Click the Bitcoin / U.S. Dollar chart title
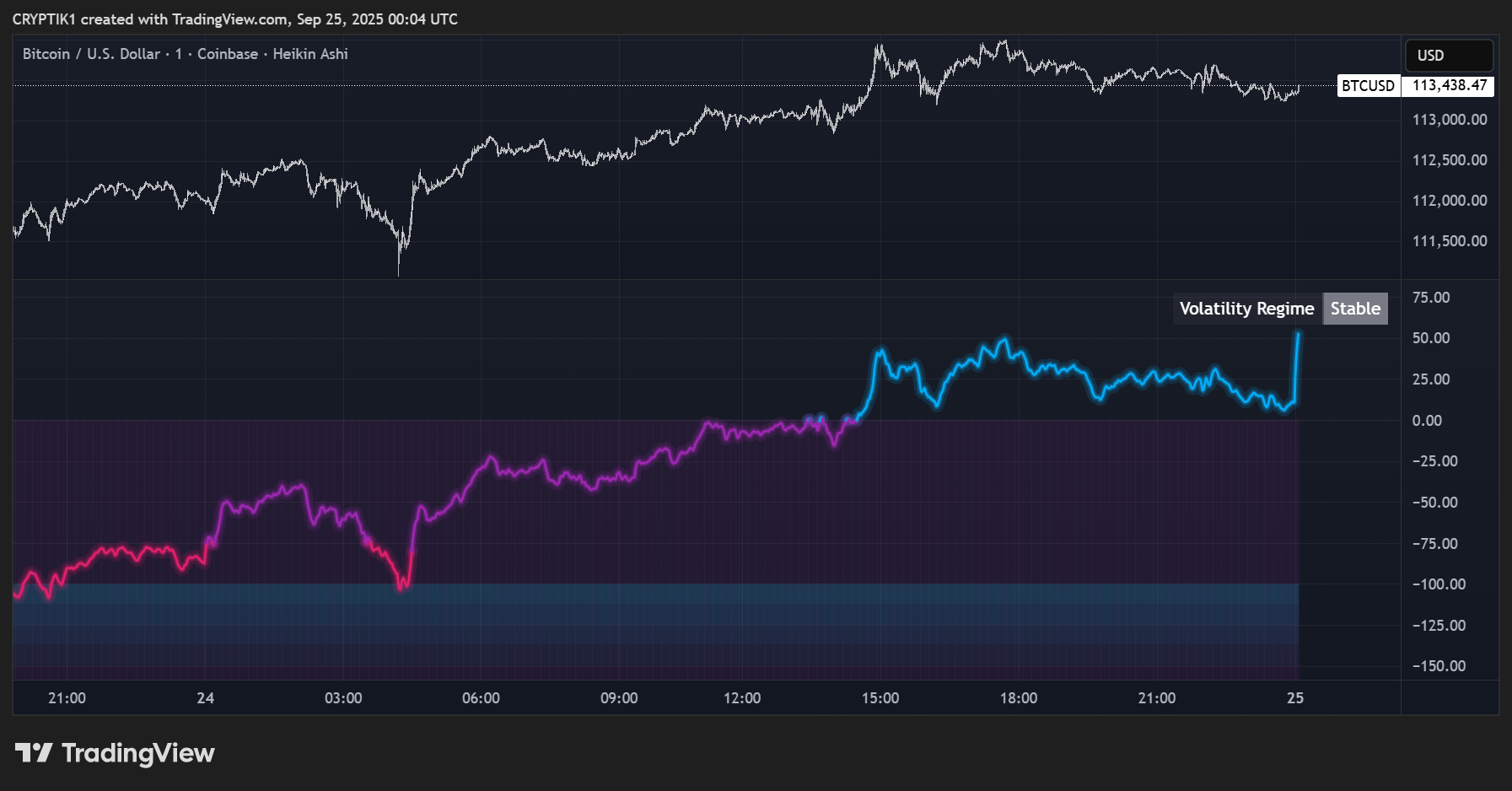This screenshot has width=1512, height=791. (x=185, y=54)
